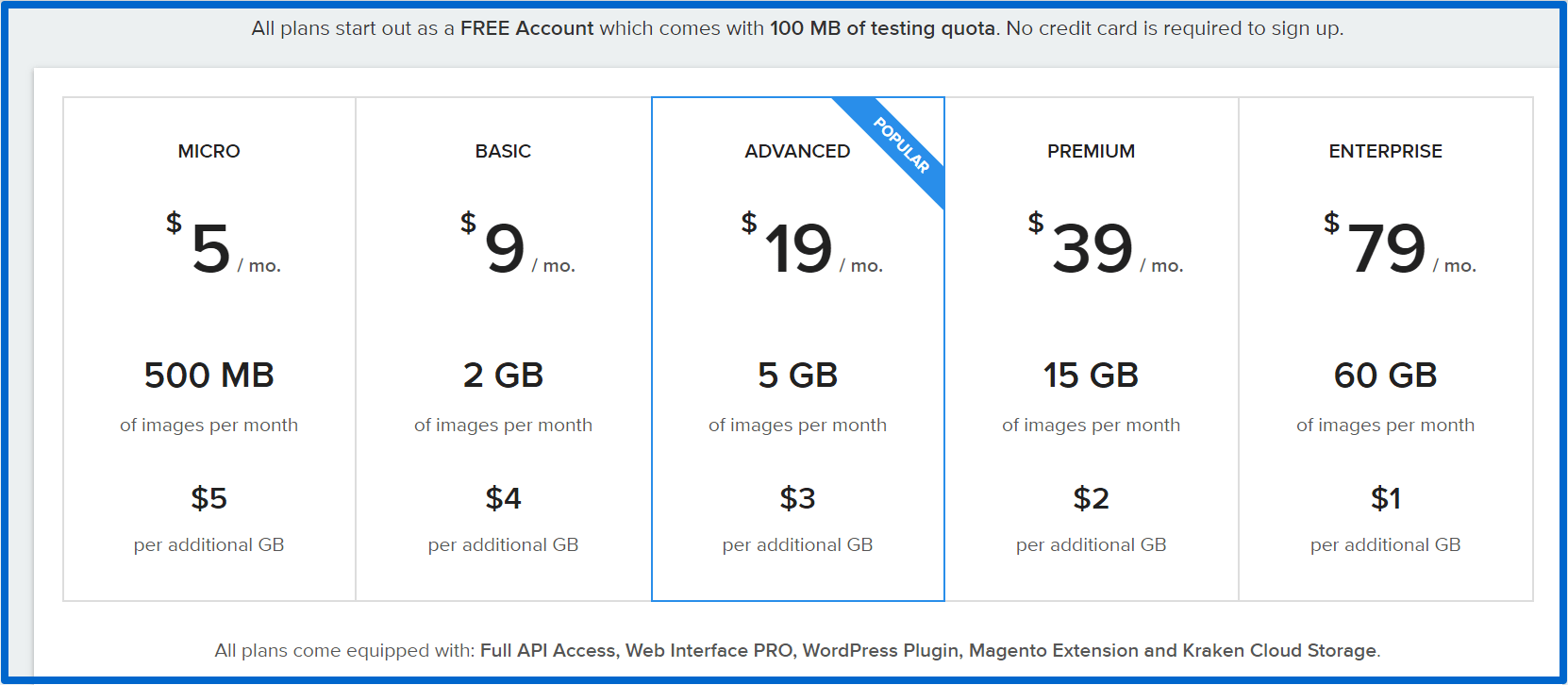This screenshot has height=685, width=1568.
Task: Click the FREE Account text
Action: coord(527,28)
